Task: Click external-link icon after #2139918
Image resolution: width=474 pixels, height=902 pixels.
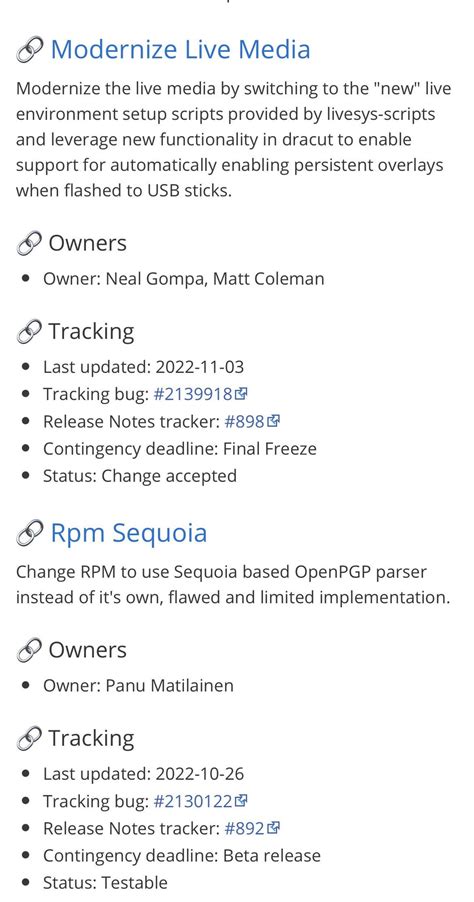Action: [242, 394]
